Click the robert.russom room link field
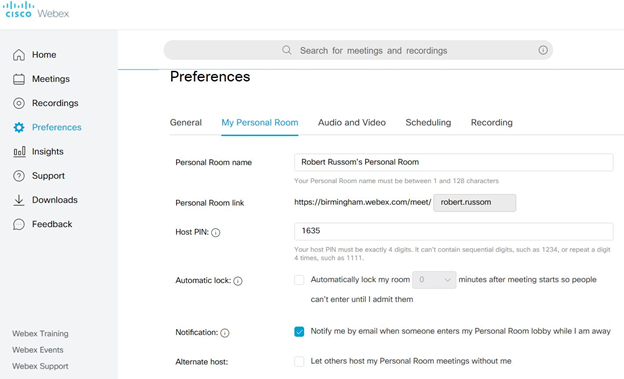The height and width of the screenshot is (379, 624). click(x=475, y=203)
